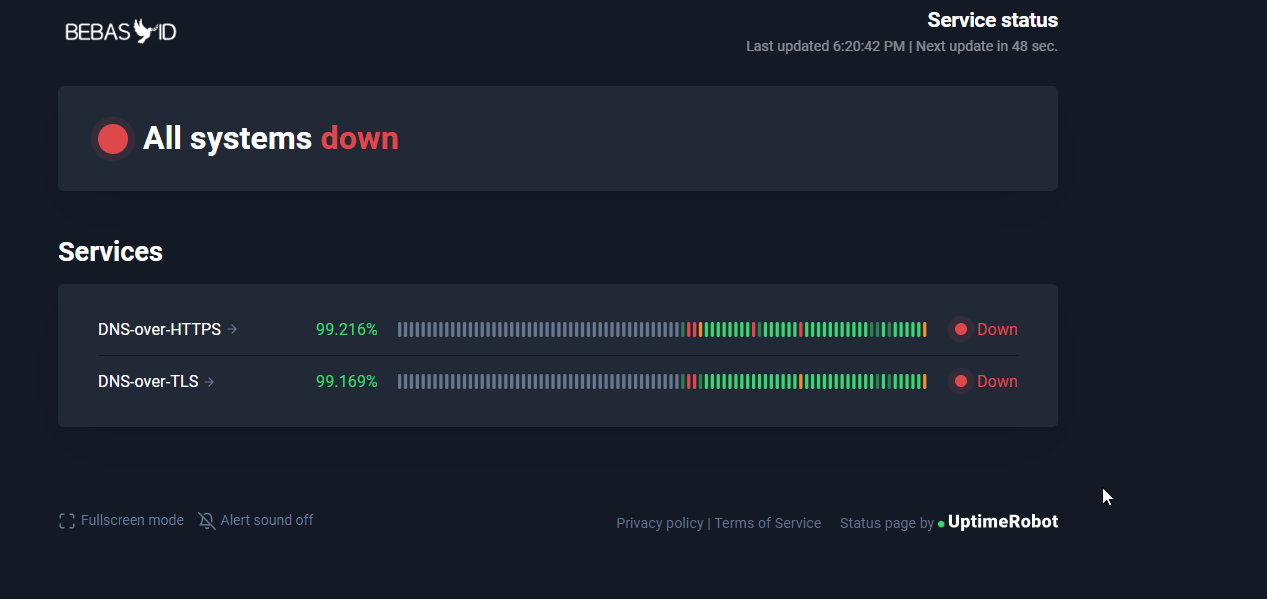Open the Privacy policy link

pos(659,522)
